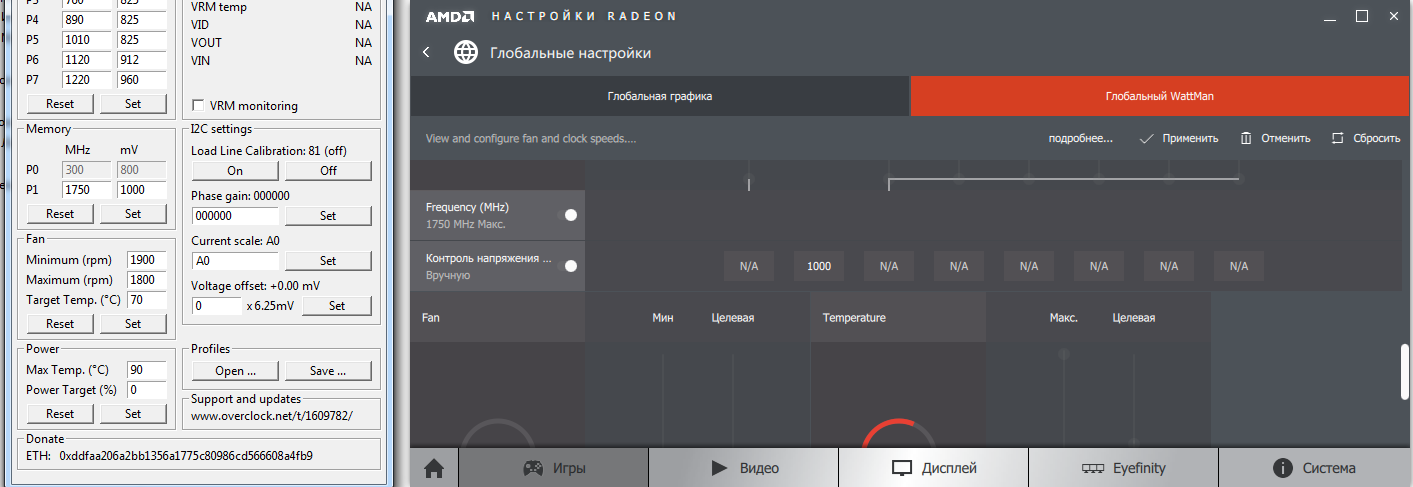Reset the Power settings
Image resolution: width=1413 pixels, height=487 pixels.
(x=60, y=414)
